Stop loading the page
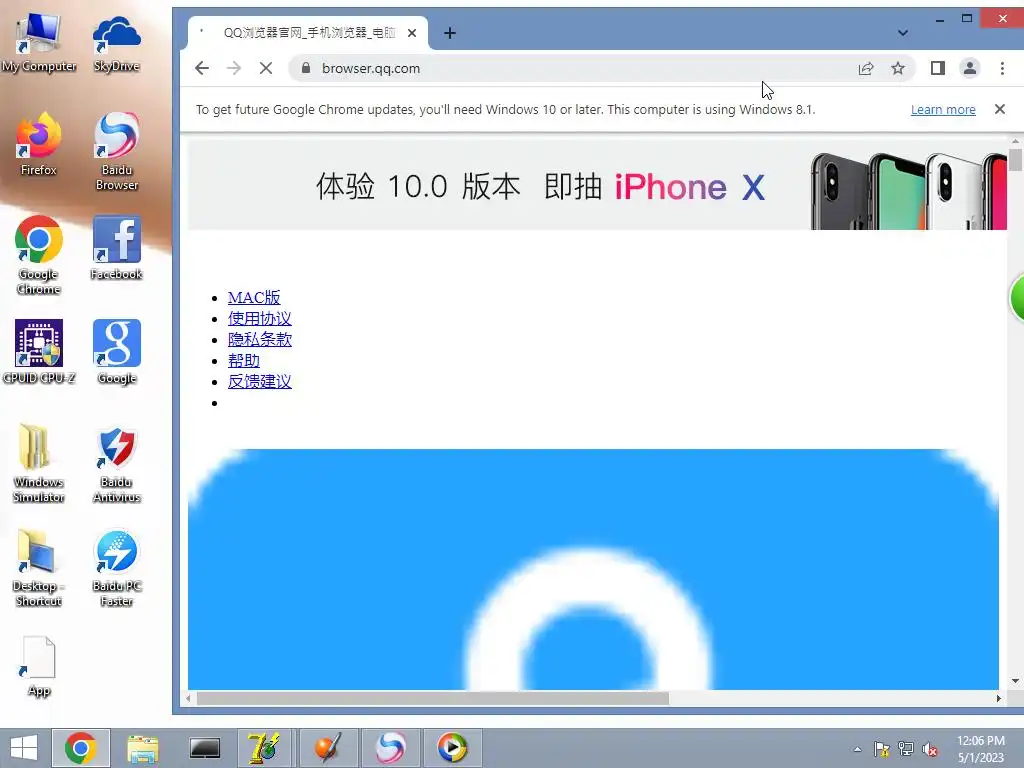Viewport: 1024px width, 768px height. pyautogui.click(x=266, y=68)
